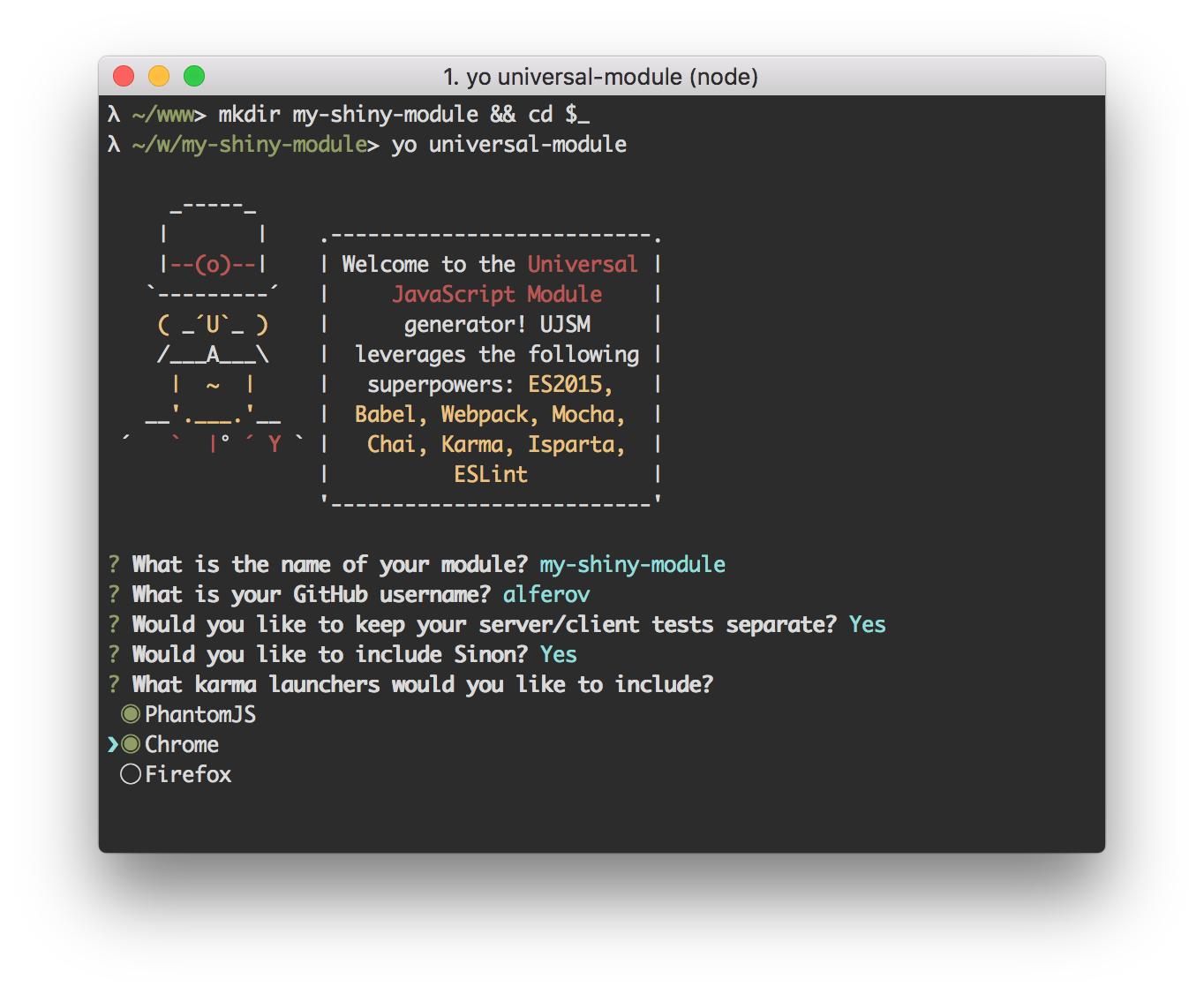Click the selection arrow beside Chrome
This screenshot has width=1204, height=994.
pyautogui.click(x=113, y=744)
